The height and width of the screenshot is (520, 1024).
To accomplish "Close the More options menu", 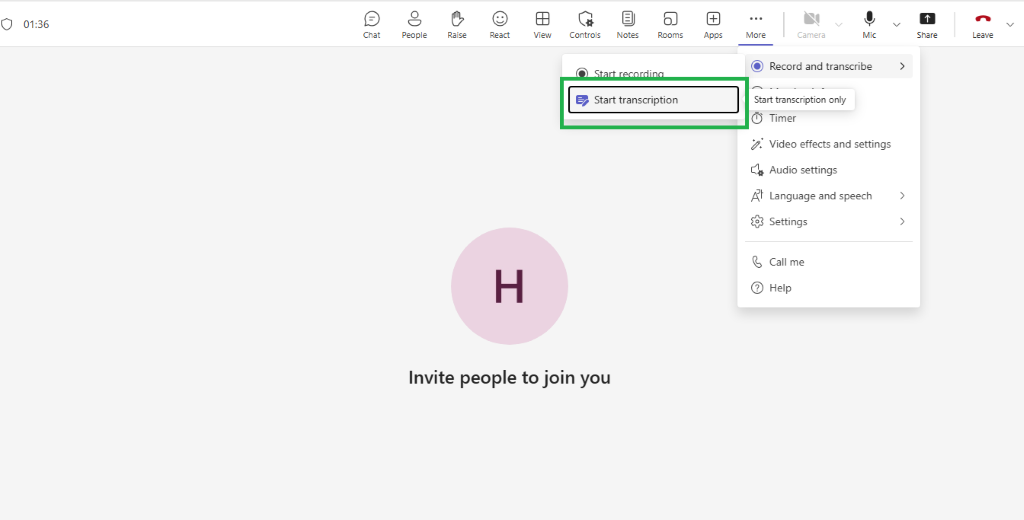I will coord(756,25).
